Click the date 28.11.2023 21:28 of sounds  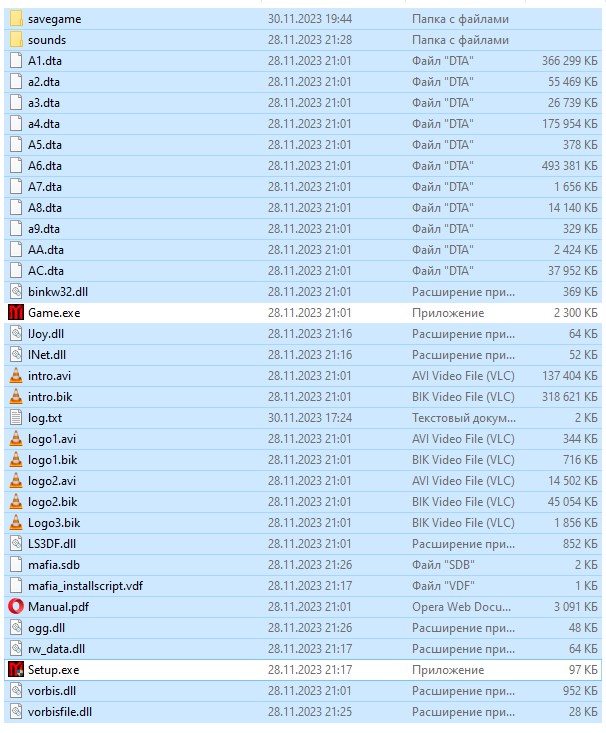click(x=310, y=40)
